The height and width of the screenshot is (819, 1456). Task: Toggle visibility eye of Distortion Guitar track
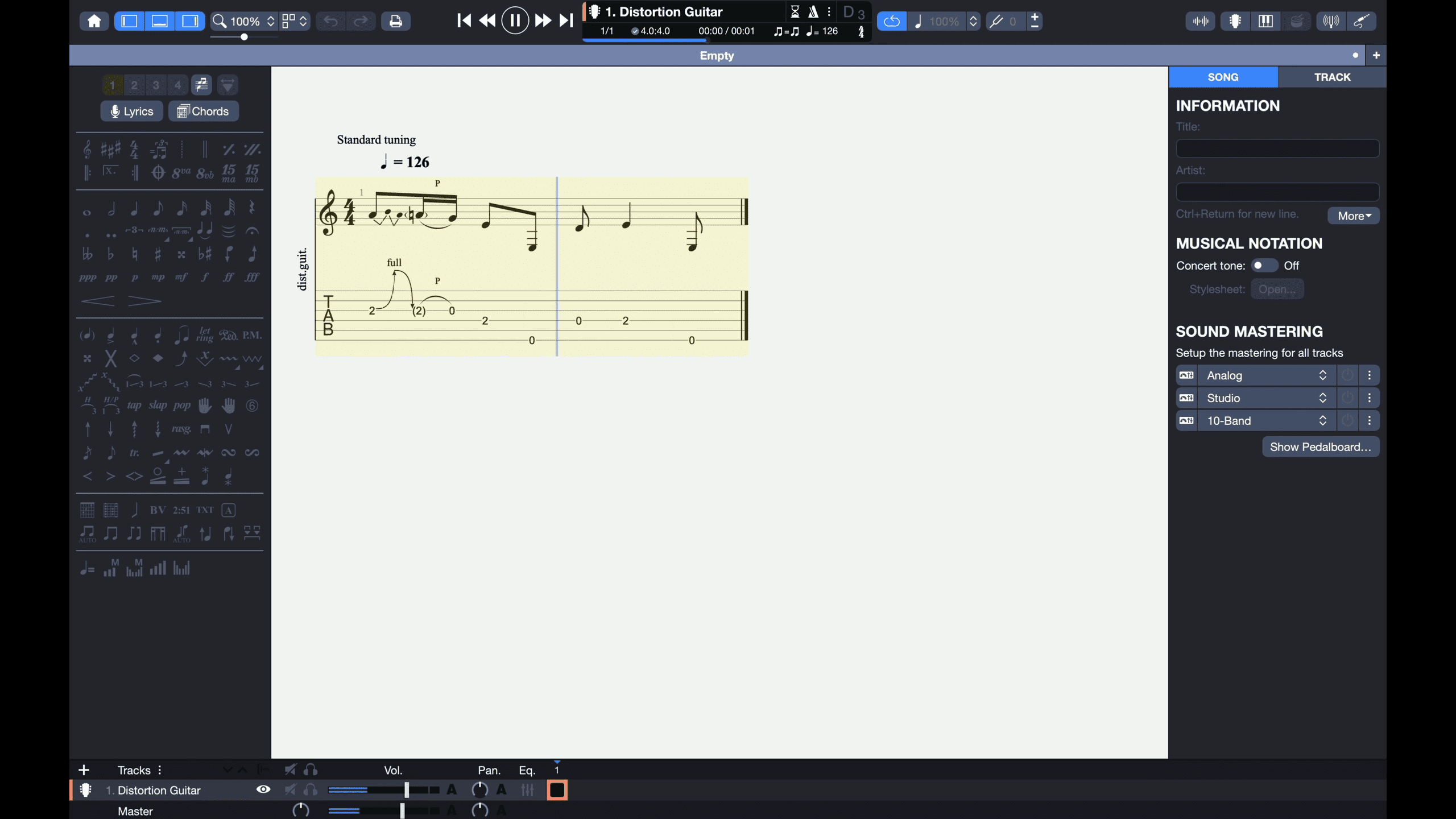263,789
